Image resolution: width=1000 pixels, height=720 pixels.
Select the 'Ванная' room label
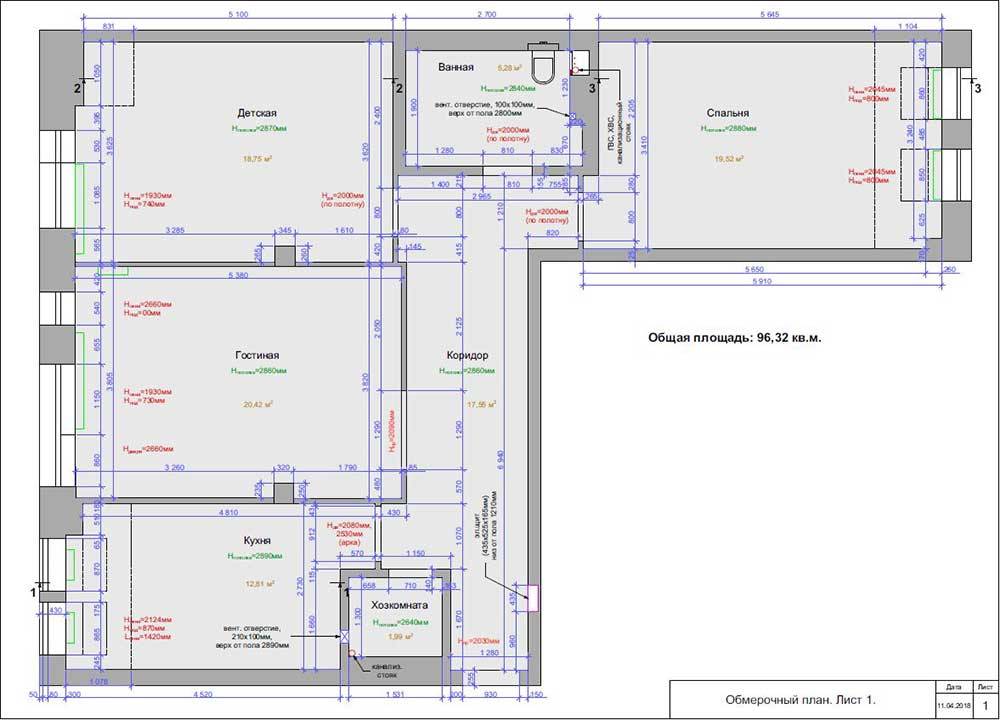point(456,67)
